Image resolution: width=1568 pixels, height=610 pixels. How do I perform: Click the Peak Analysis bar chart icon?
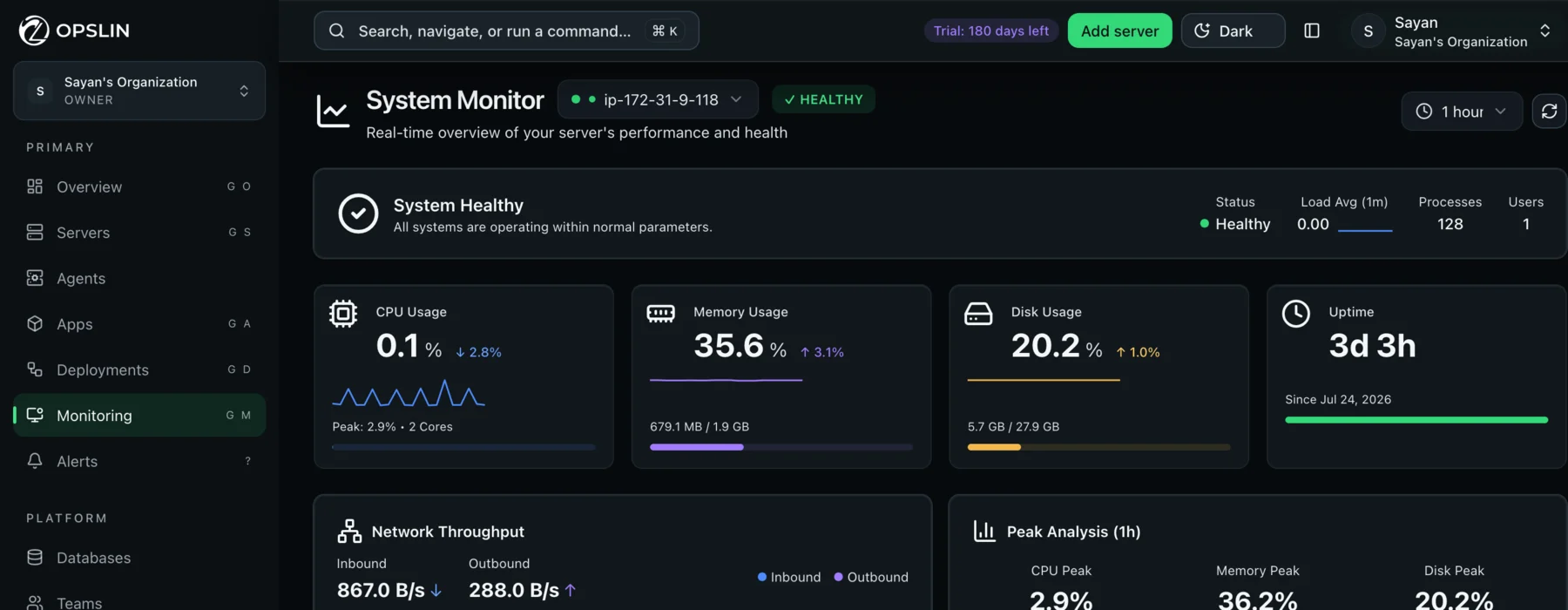(984, 531)
